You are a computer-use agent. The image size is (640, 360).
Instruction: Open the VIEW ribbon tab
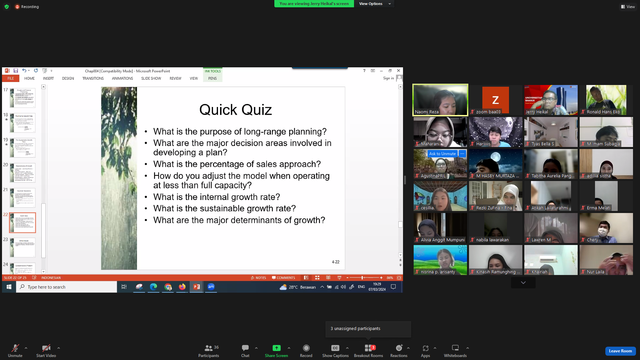193,78
